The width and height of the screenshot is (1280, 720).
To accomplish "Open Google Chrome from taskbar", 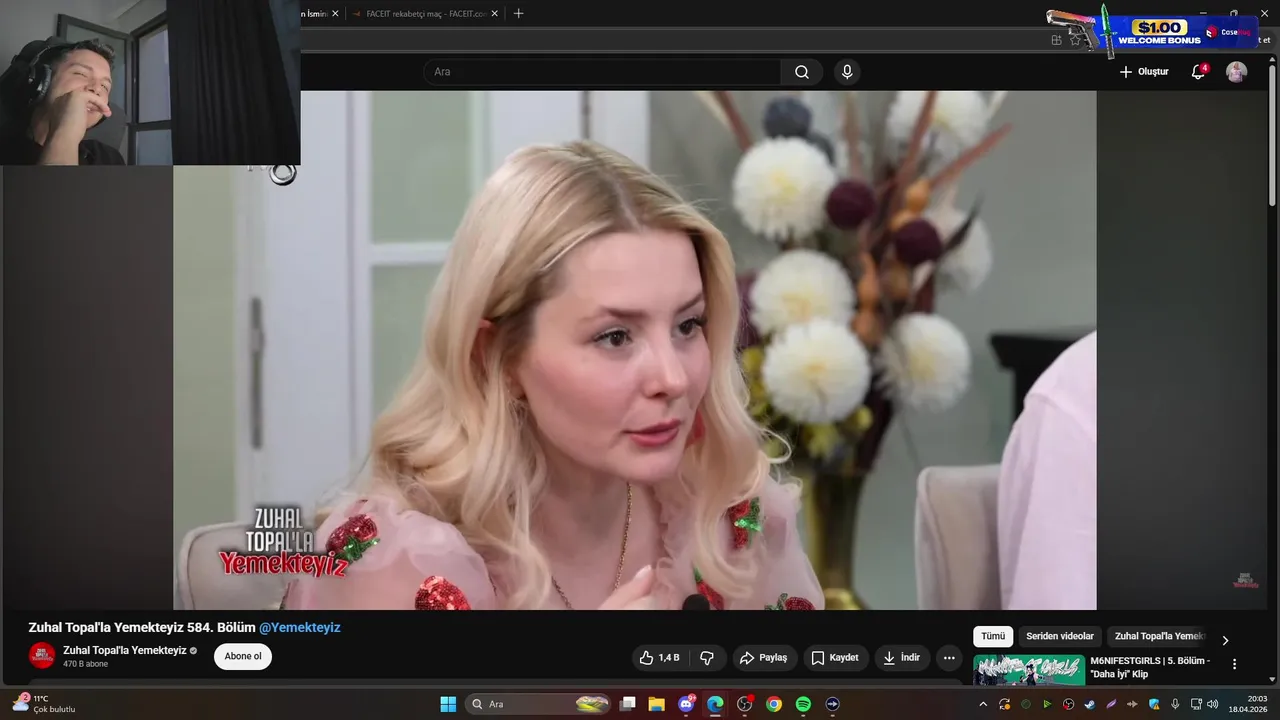I will click(774, 704).
